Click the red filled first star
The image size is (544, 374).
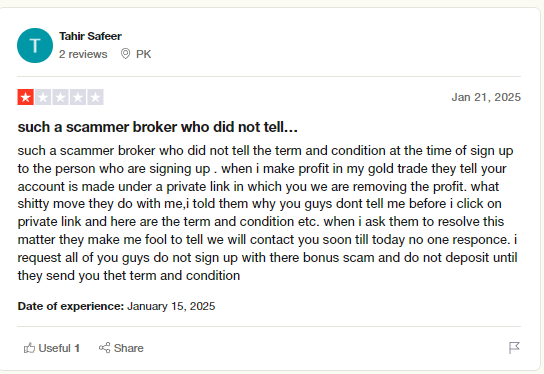click(26, 97)
